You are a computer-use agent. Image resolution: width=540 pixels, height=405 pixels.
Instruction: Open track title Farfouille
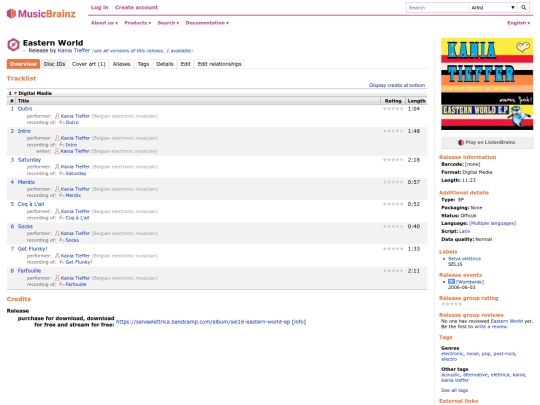(29, 271)
